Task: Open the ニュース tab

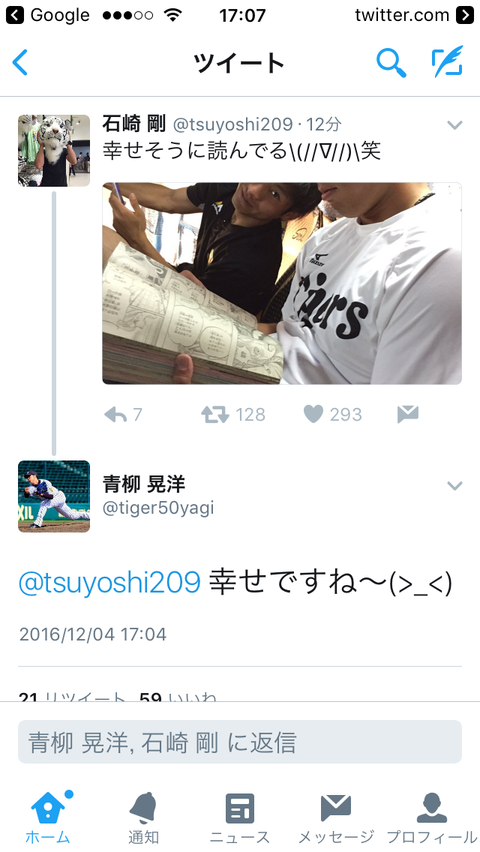Action: (x=240, y=818)
